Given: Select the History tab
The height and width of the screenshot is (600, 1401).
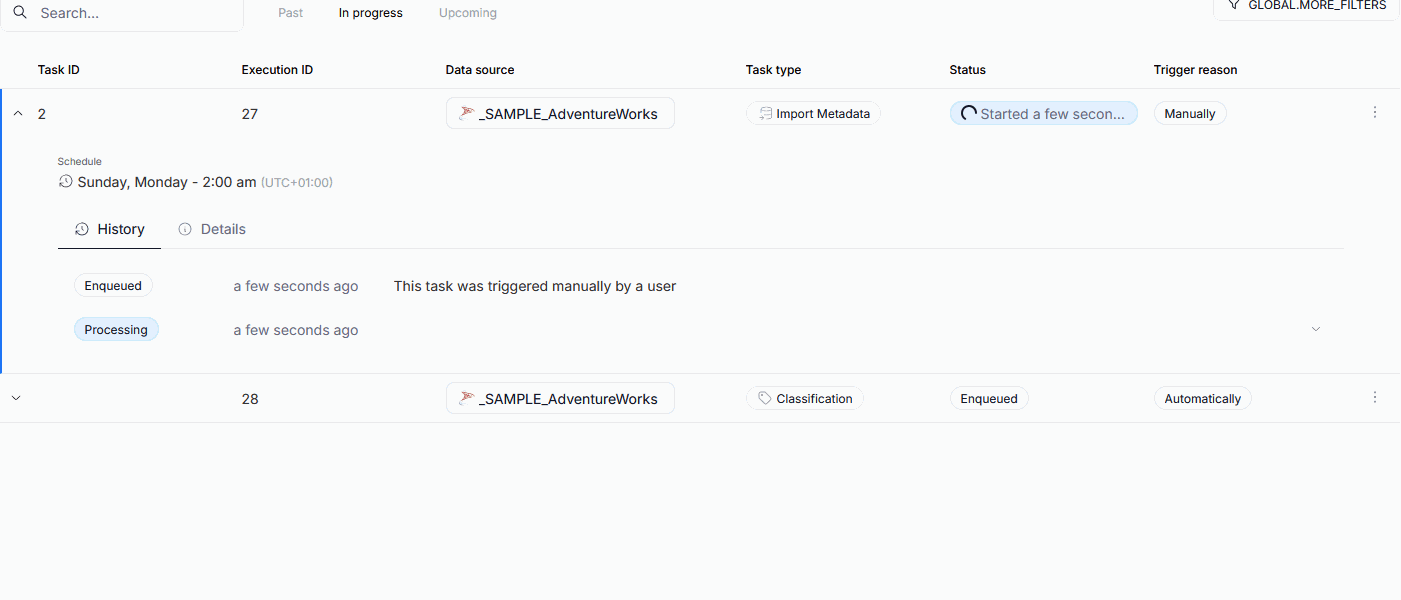Looking at the screenshot, I should [x=110, y=229].
